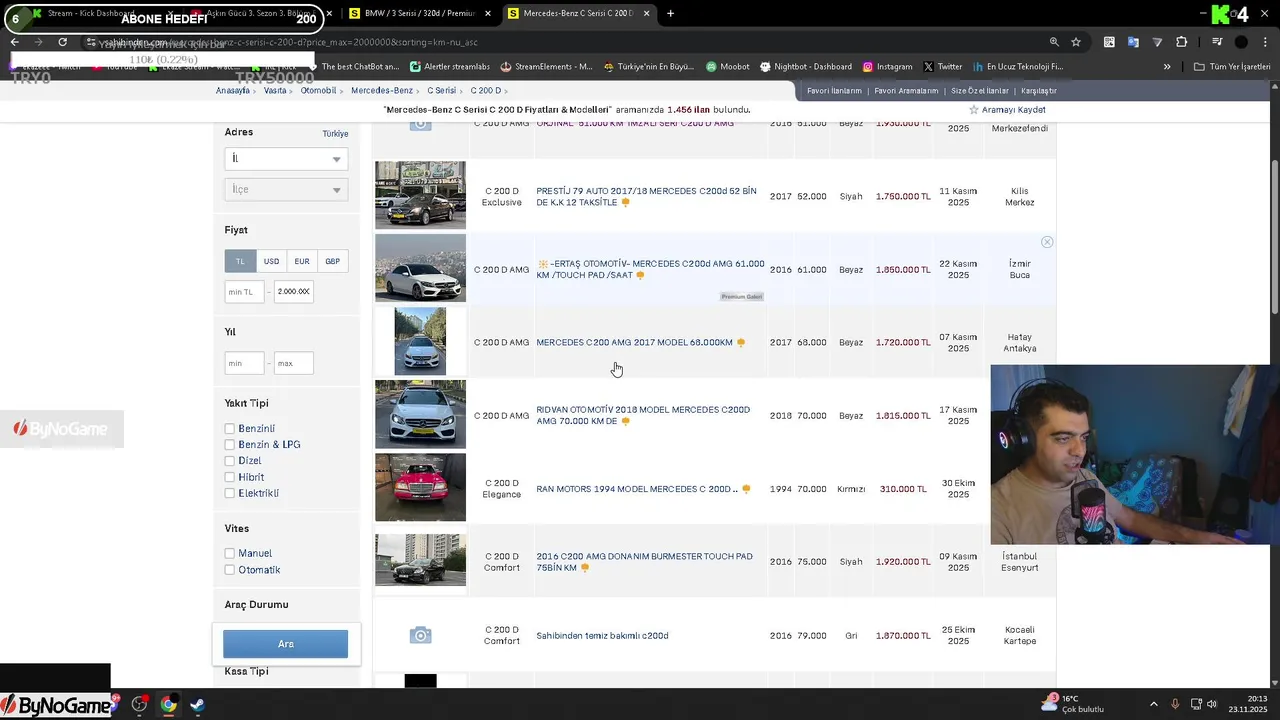Screen dimensions: 1280x720
Task: Open the PRESTİJ 79 AUTO listing thumbnail
Action: [x=420, y=195]
